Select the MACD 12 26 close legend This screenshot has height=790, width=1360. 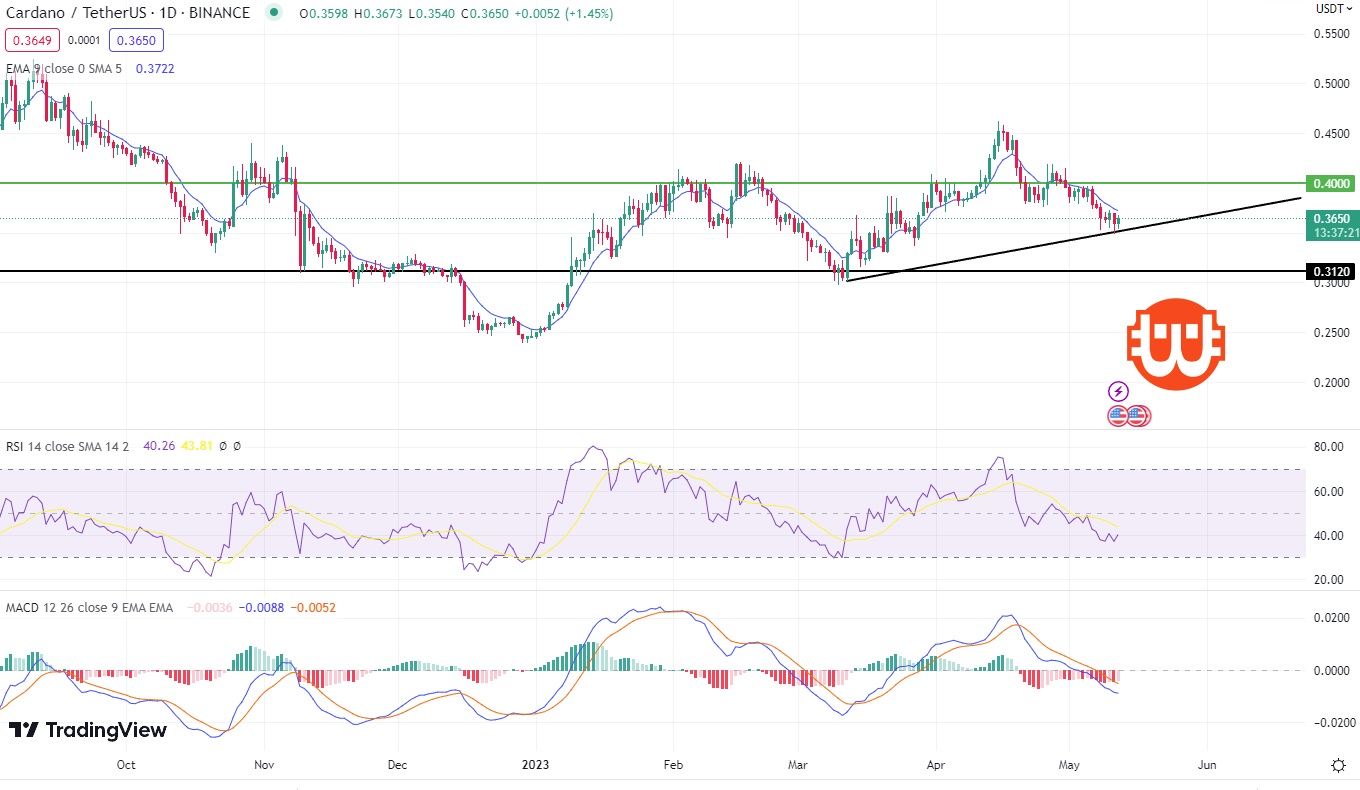pyautogui.click(x=89, y=607)
